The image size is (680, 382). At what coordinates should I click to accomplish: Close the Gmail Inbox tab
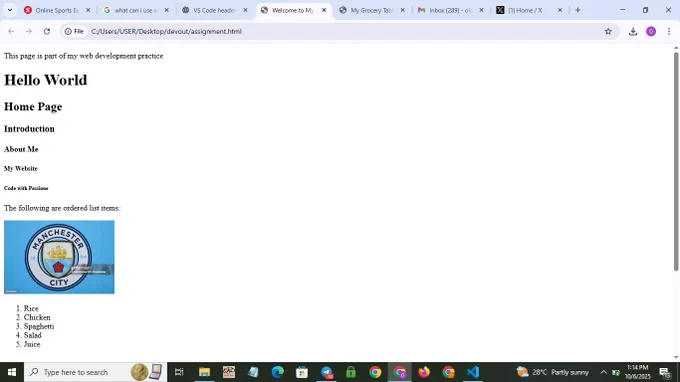[x=481, y=10]
